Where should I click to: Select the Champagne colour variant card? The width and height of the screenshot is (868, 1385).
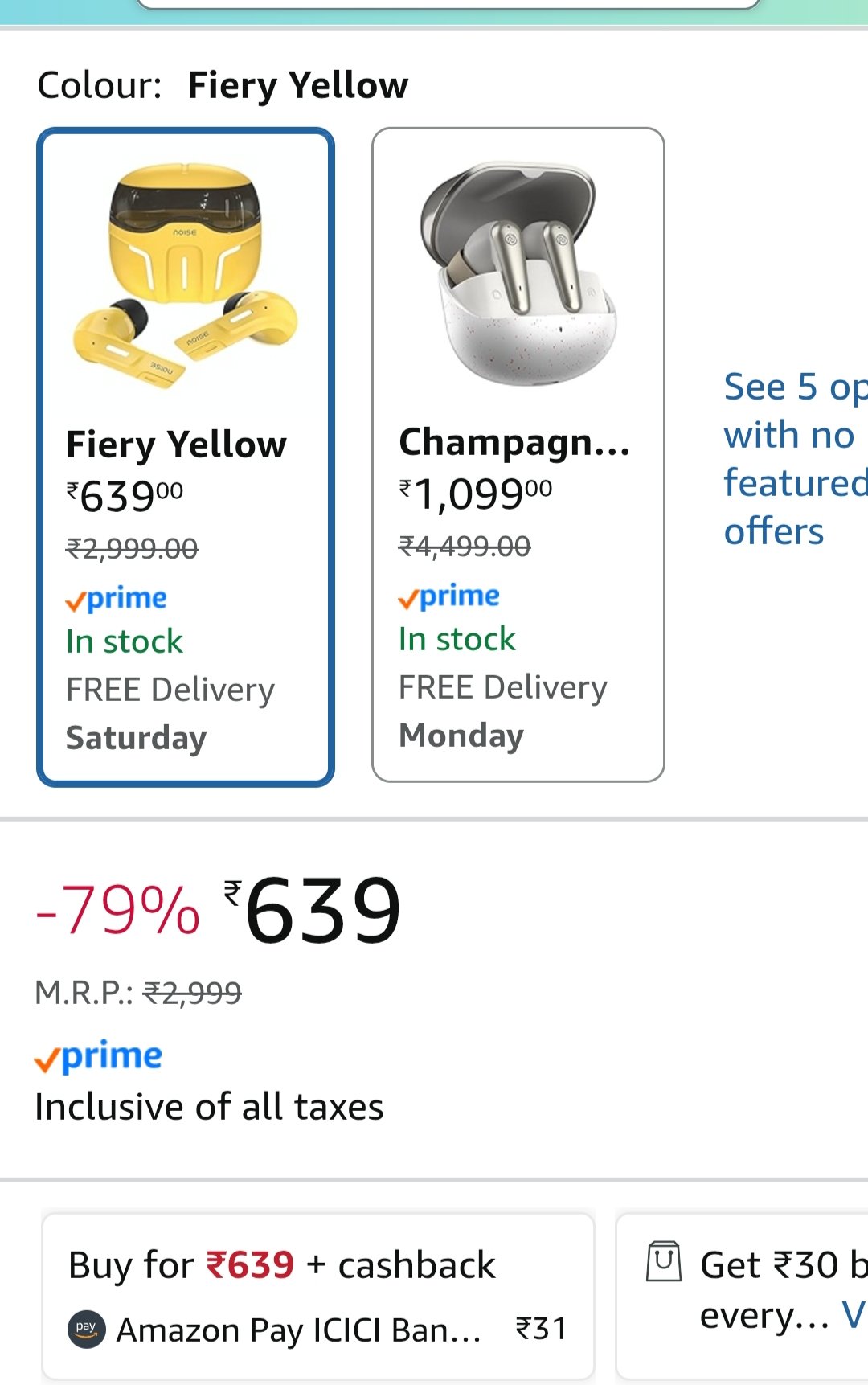[518, 455]
